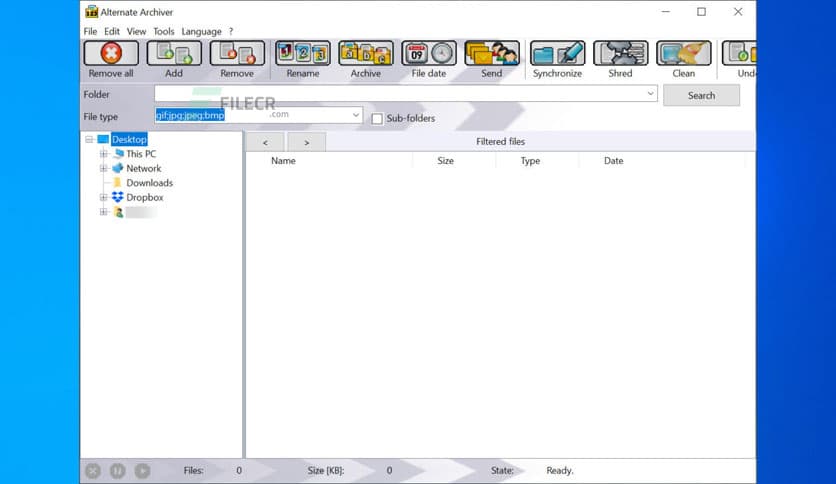Click the Send toolbar icon
Image resolution: width=836 pixels, height=484 pixels.
492,53
